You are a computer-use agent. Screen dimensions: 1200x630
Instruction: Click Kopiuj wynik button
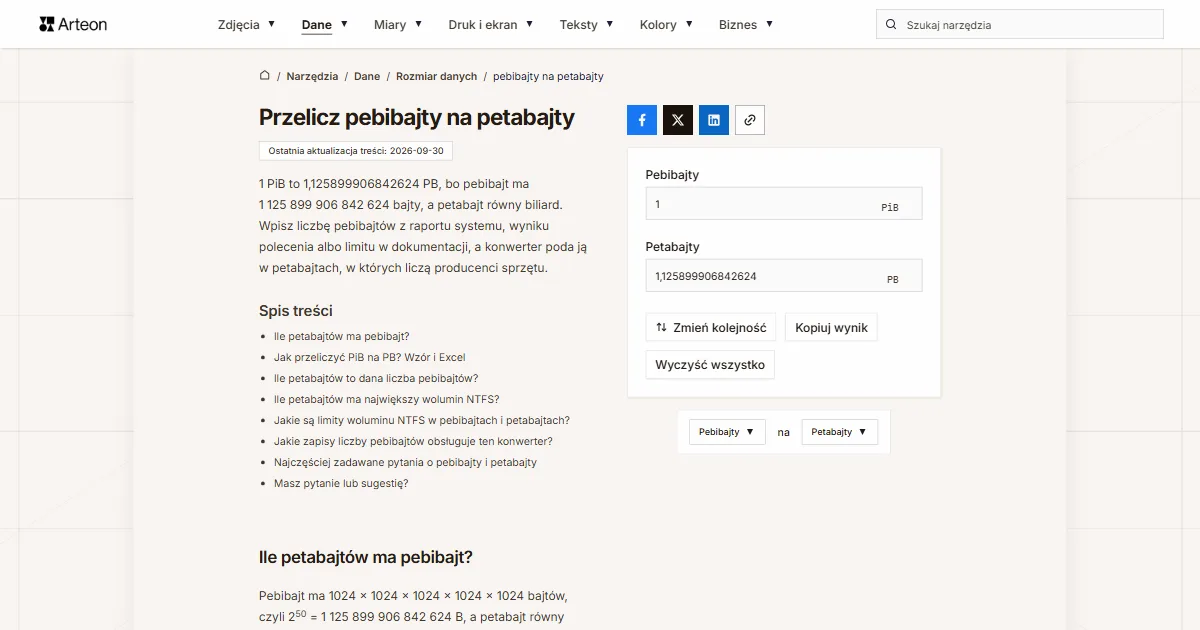click(831, 327)
